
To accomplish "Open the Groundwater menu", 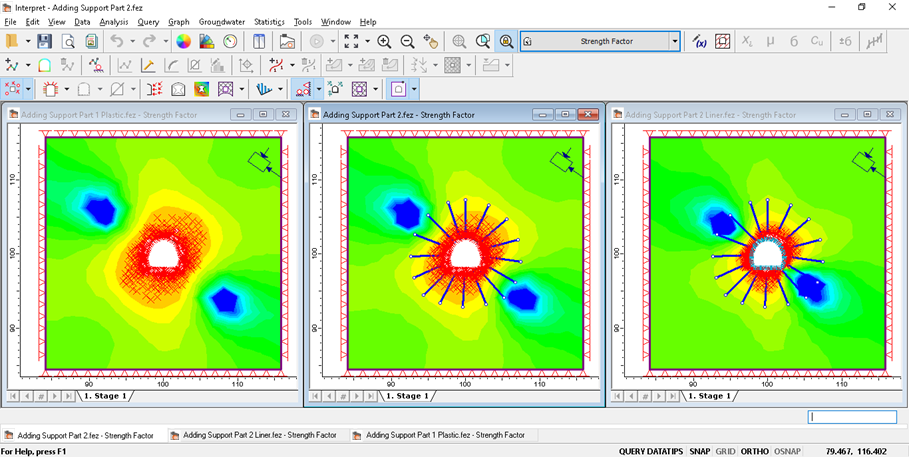I will pyautogui.click(x=221, y=21).
